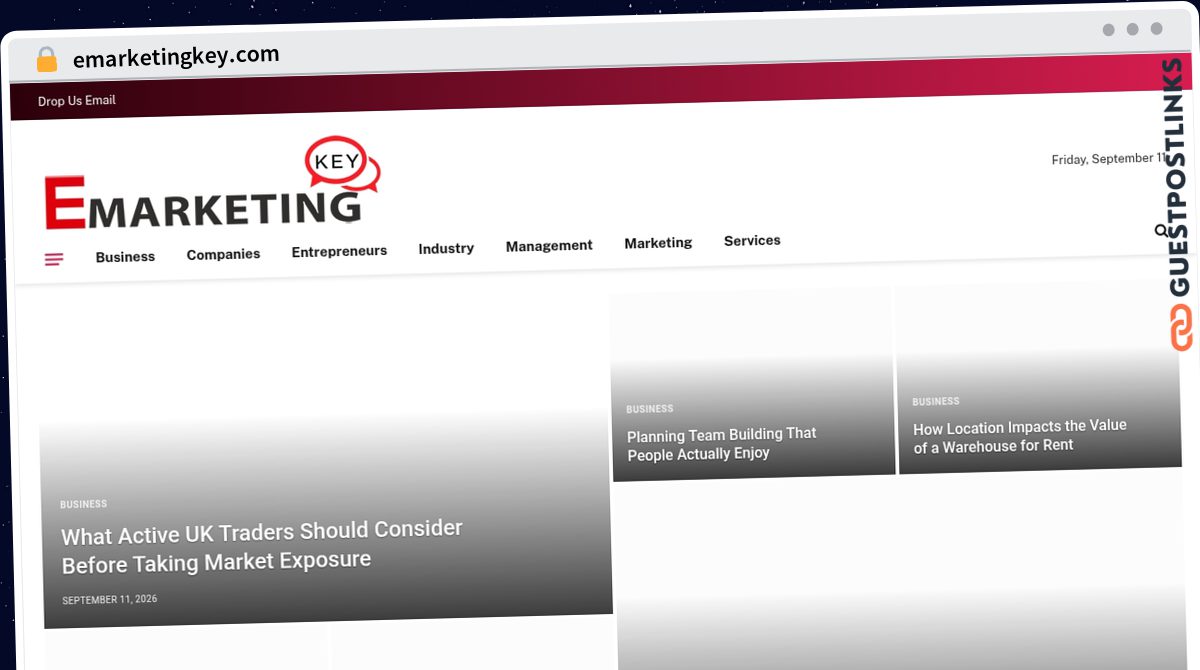Click Business tag above UK Traders headline
Viewport: 1200px width, 670px height.
pyautogui.click(x=83, y=504)
